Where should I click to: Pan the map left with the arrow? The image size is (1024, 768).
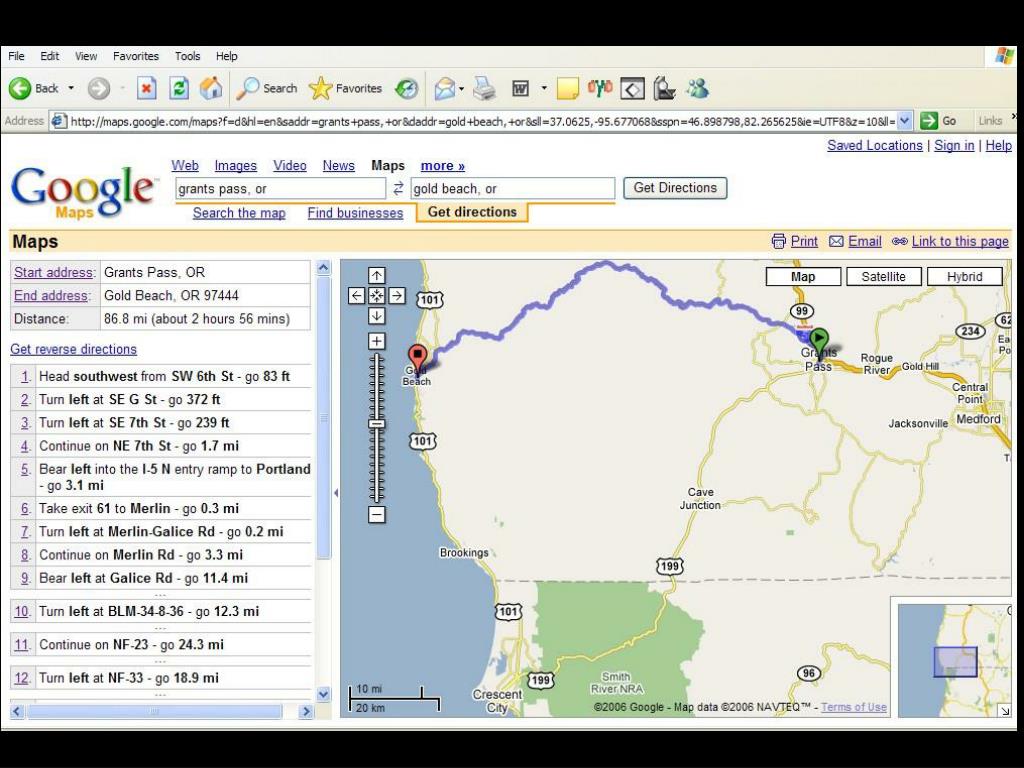[356, 296]
